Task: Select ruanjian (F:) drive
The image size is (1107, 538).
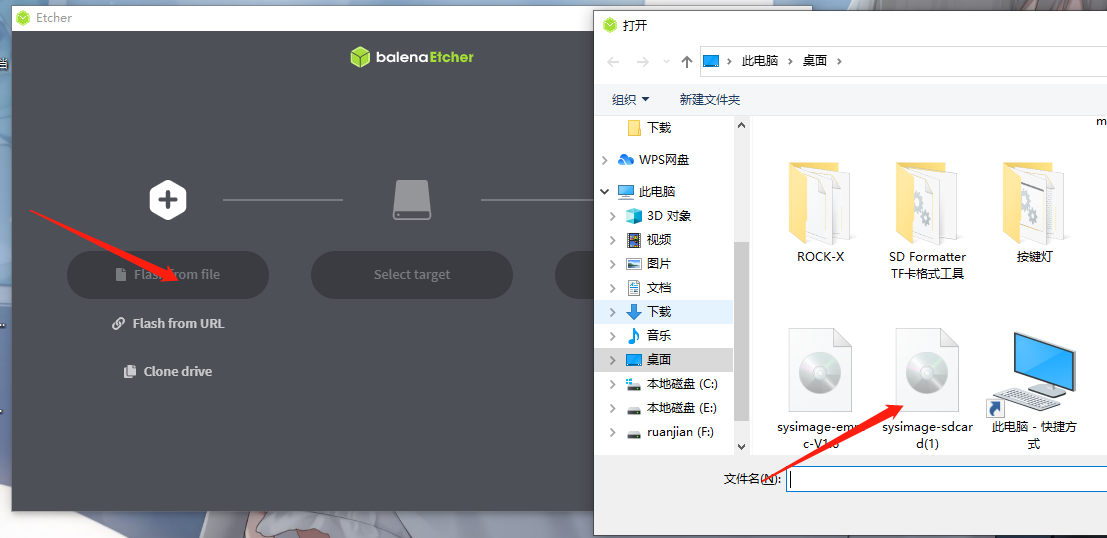Action: [681, 432]
